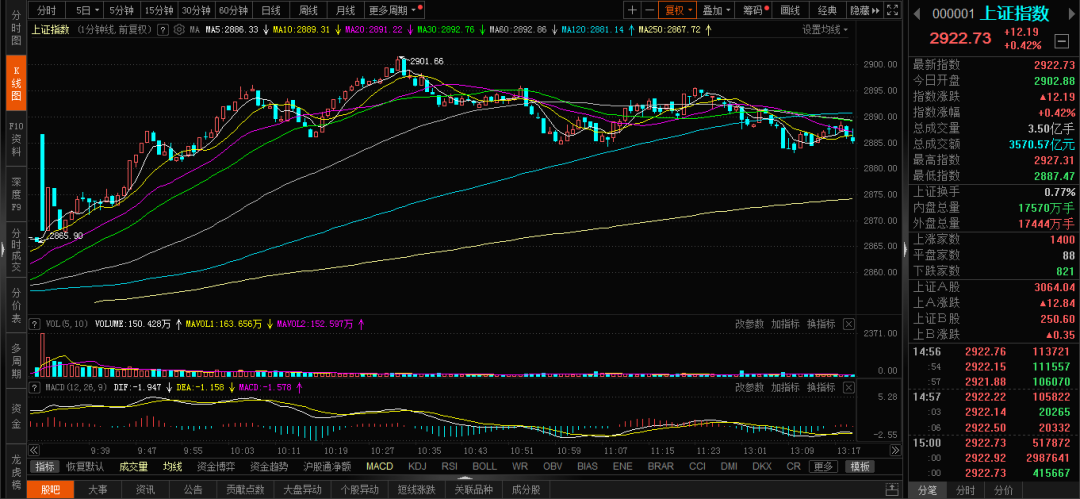Click 换指标 in MACD panel

pos(821,387)
